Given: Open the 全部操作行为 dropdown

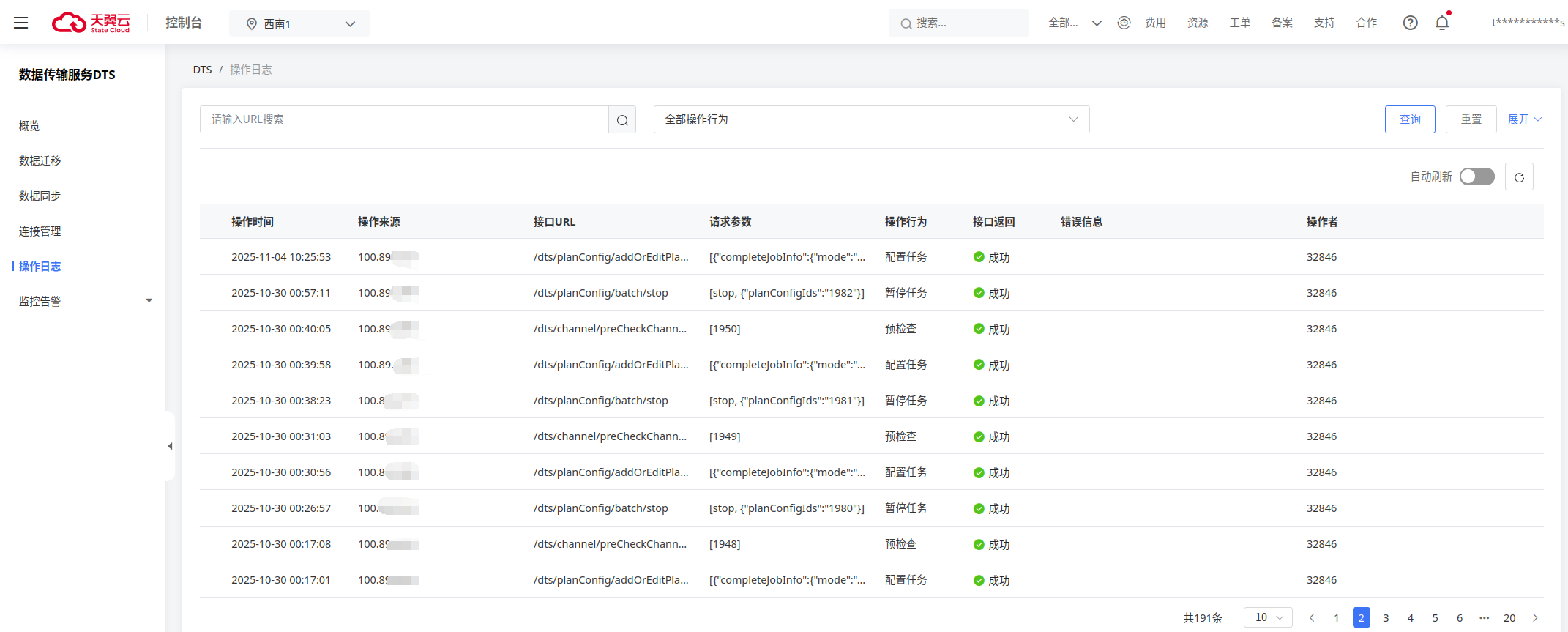Looking at the screenshot, I should [871, 119].
